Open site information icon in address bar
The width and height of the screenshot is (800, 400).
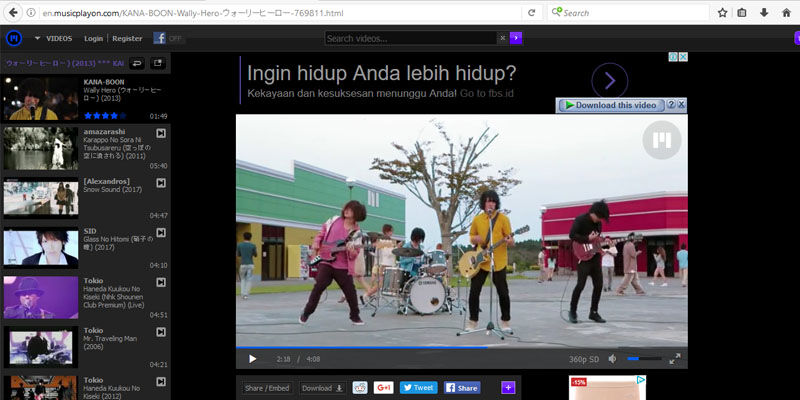point(31,13)
